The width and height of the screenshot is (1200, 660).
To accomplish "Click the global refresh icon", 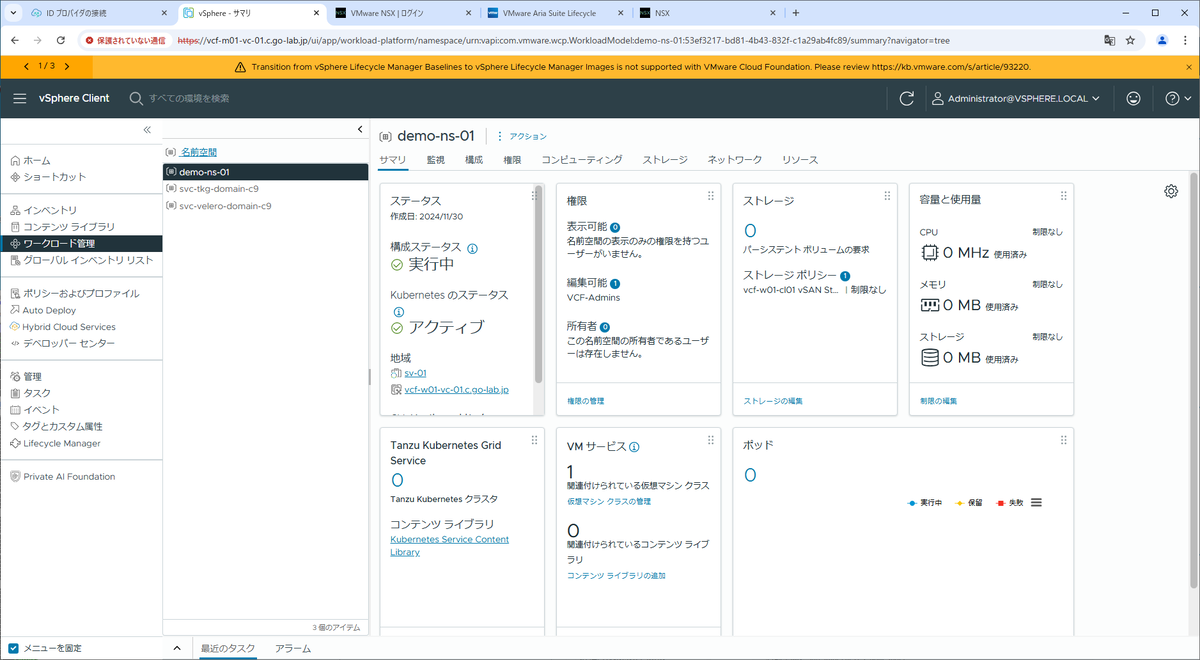I will click(907, 98).
